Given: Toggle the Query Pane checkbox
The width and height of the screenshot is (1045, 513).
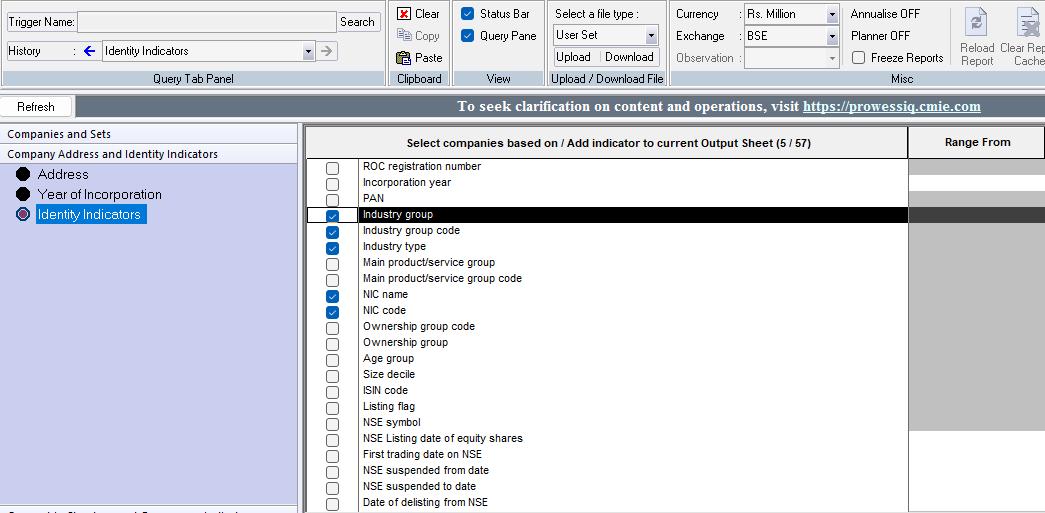Looking at the screenshot, I should tap(468, 36).
